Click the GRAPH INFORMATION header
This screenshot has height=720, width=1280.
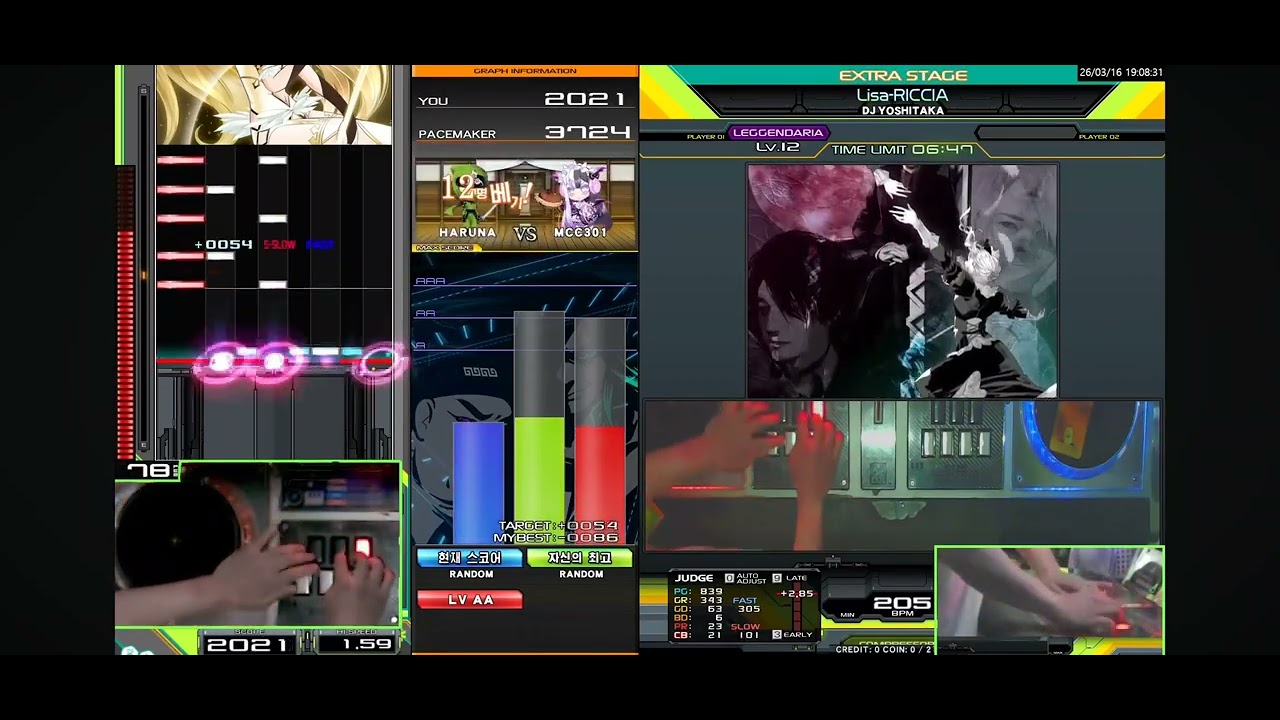[x=525, y=71]
